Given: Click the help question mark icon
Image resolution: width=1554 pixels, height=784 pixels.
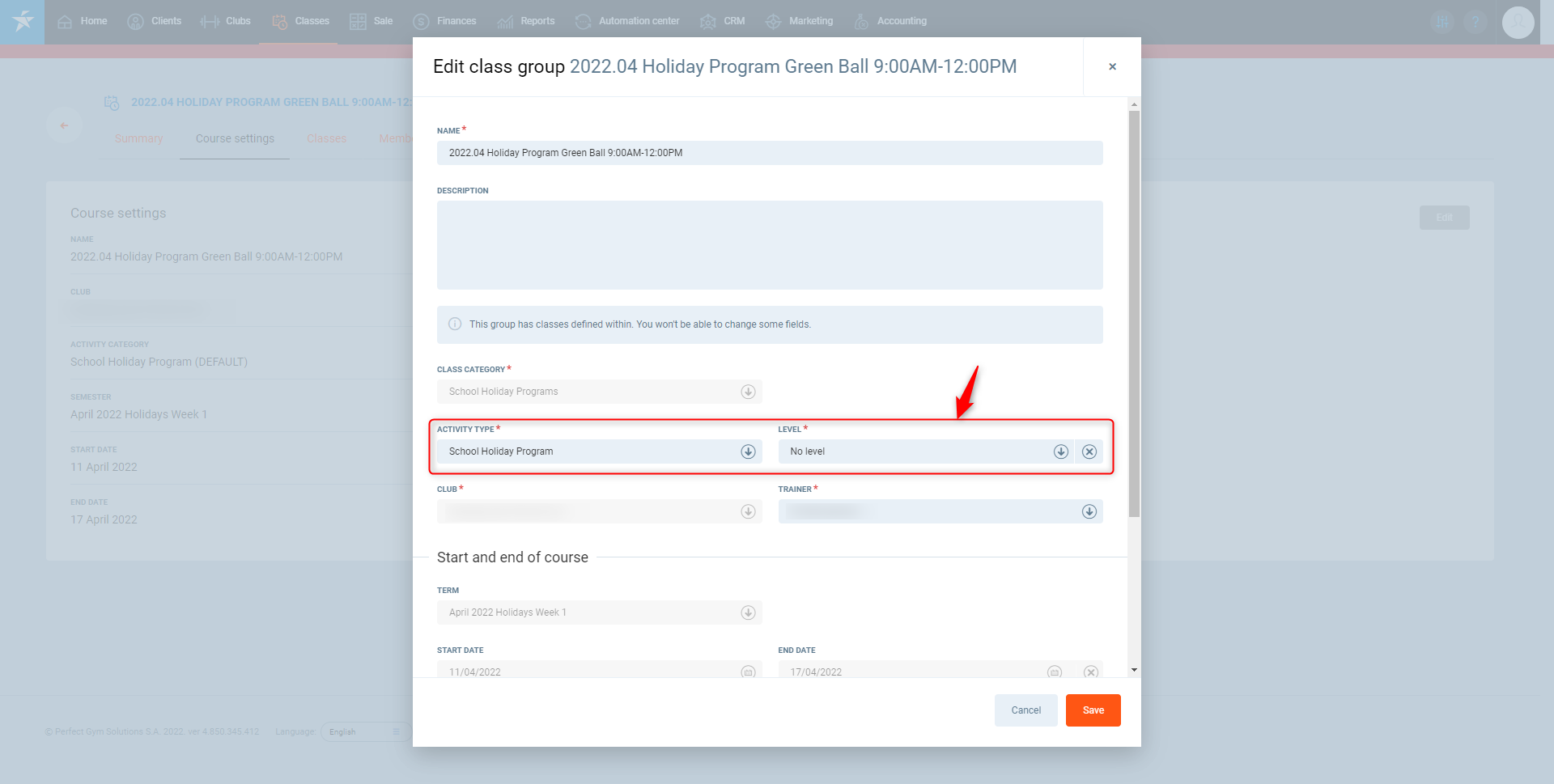Looking at the screenshot, I should (x=1475, y=22).
